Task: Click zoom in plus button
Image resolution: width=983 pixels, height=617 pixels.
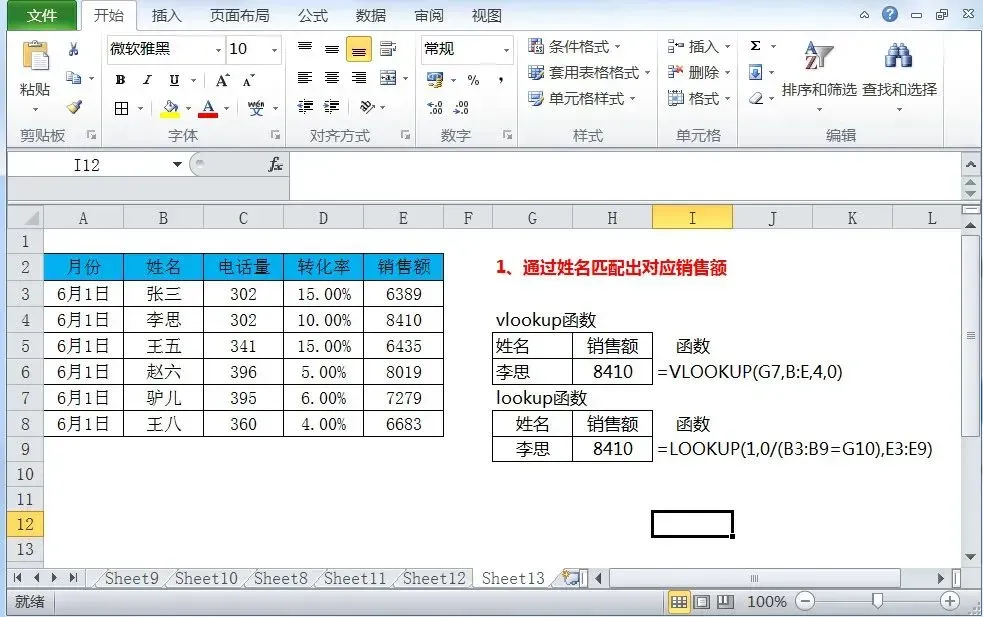Action: (950, 601)
